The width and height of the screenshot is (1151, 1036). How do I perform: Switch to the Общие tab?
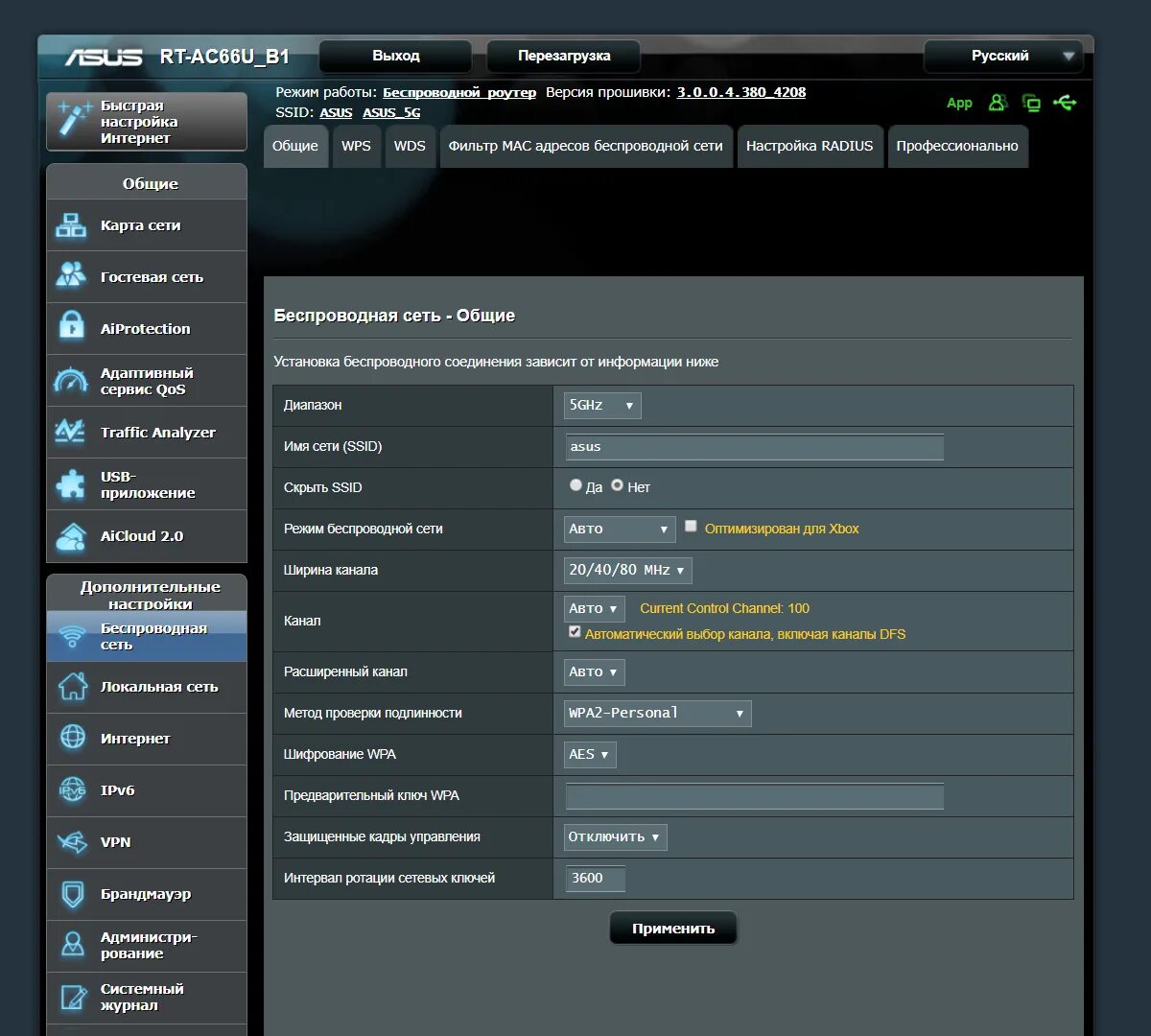295,147
